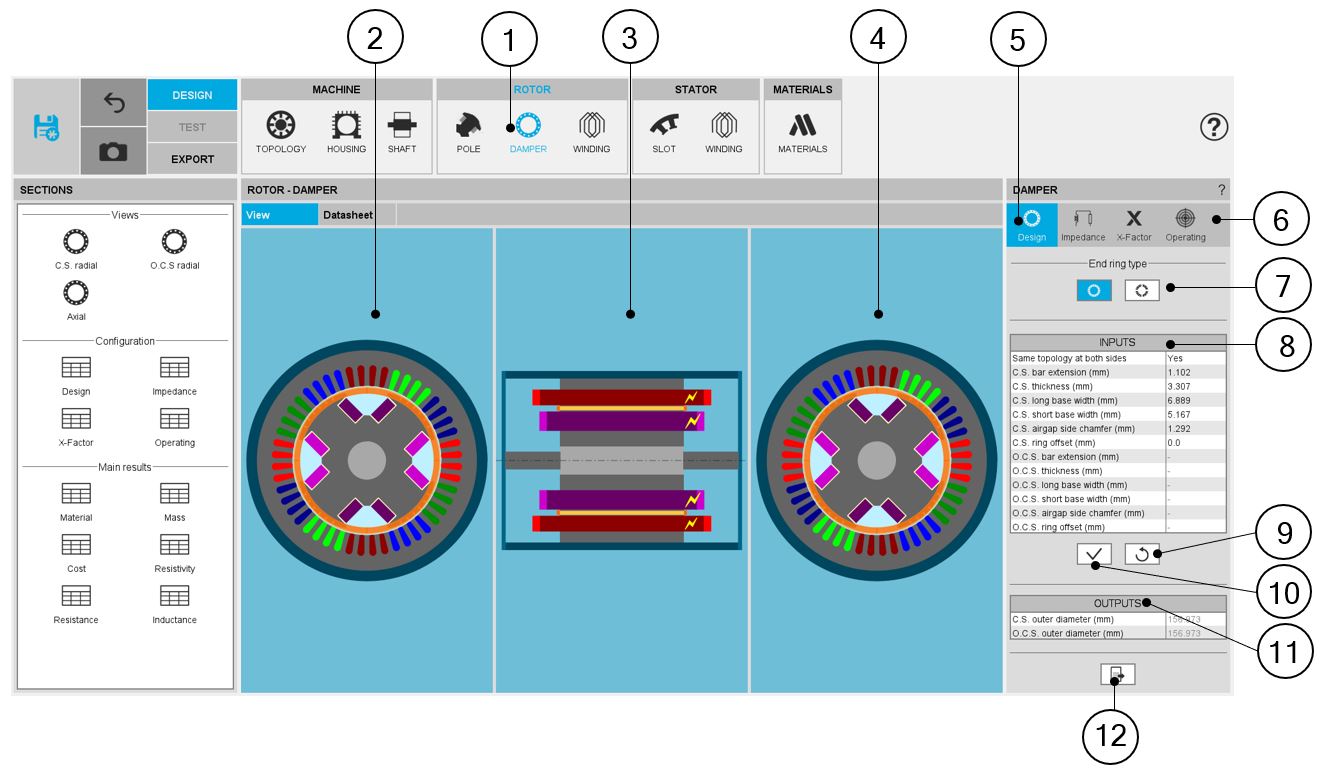Take a screenshot with camera icon

[x=113, y=151]
